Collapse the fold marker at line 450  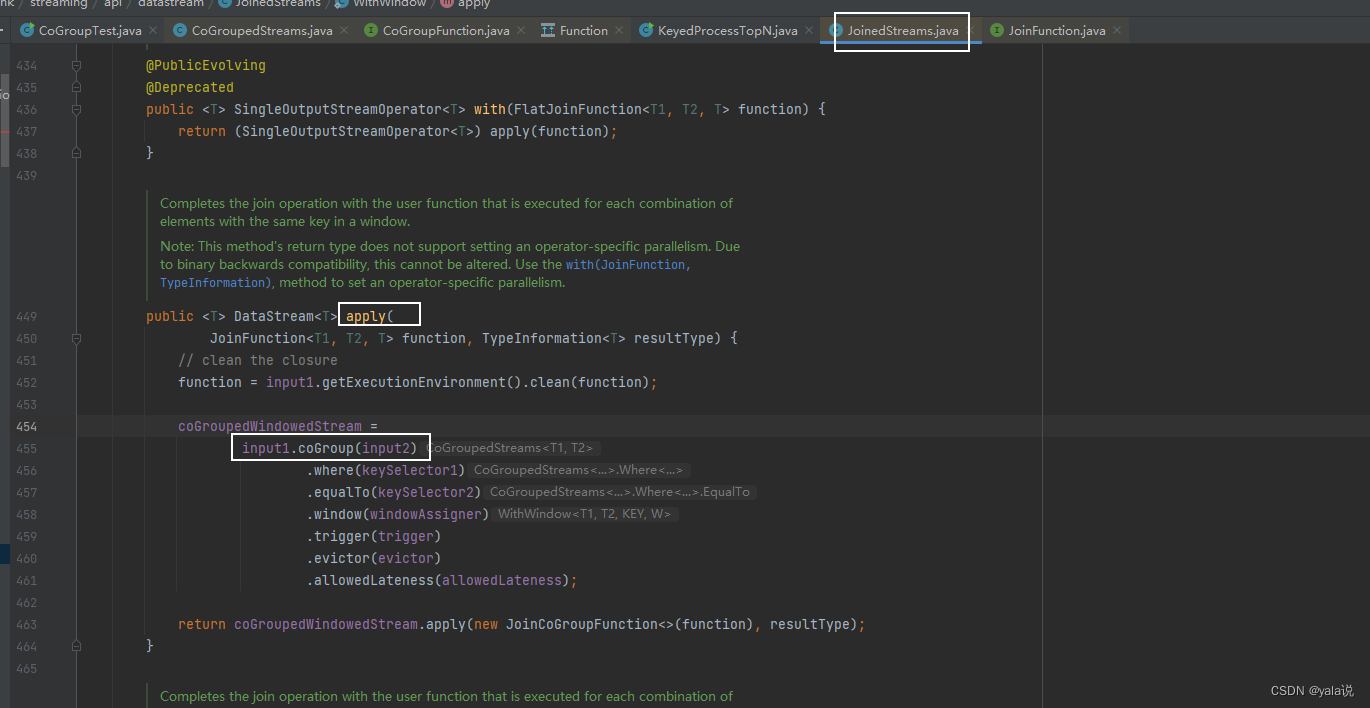77,339
